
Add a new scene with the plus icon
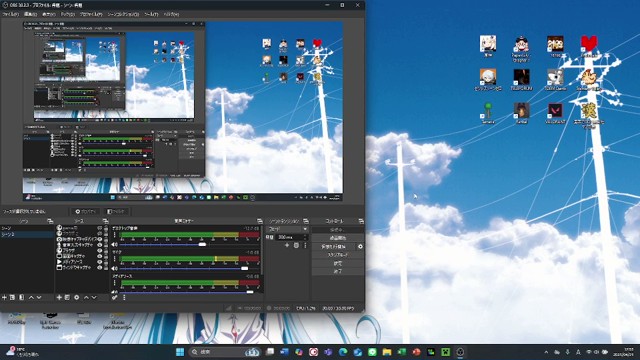[4, 298]
